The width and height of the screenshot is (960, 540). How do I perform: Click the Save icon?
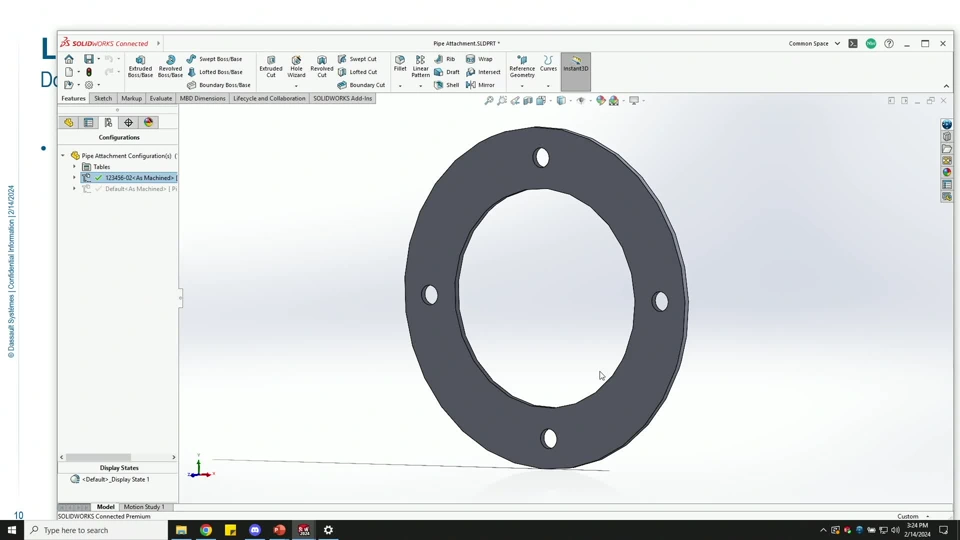pos(89,59)
